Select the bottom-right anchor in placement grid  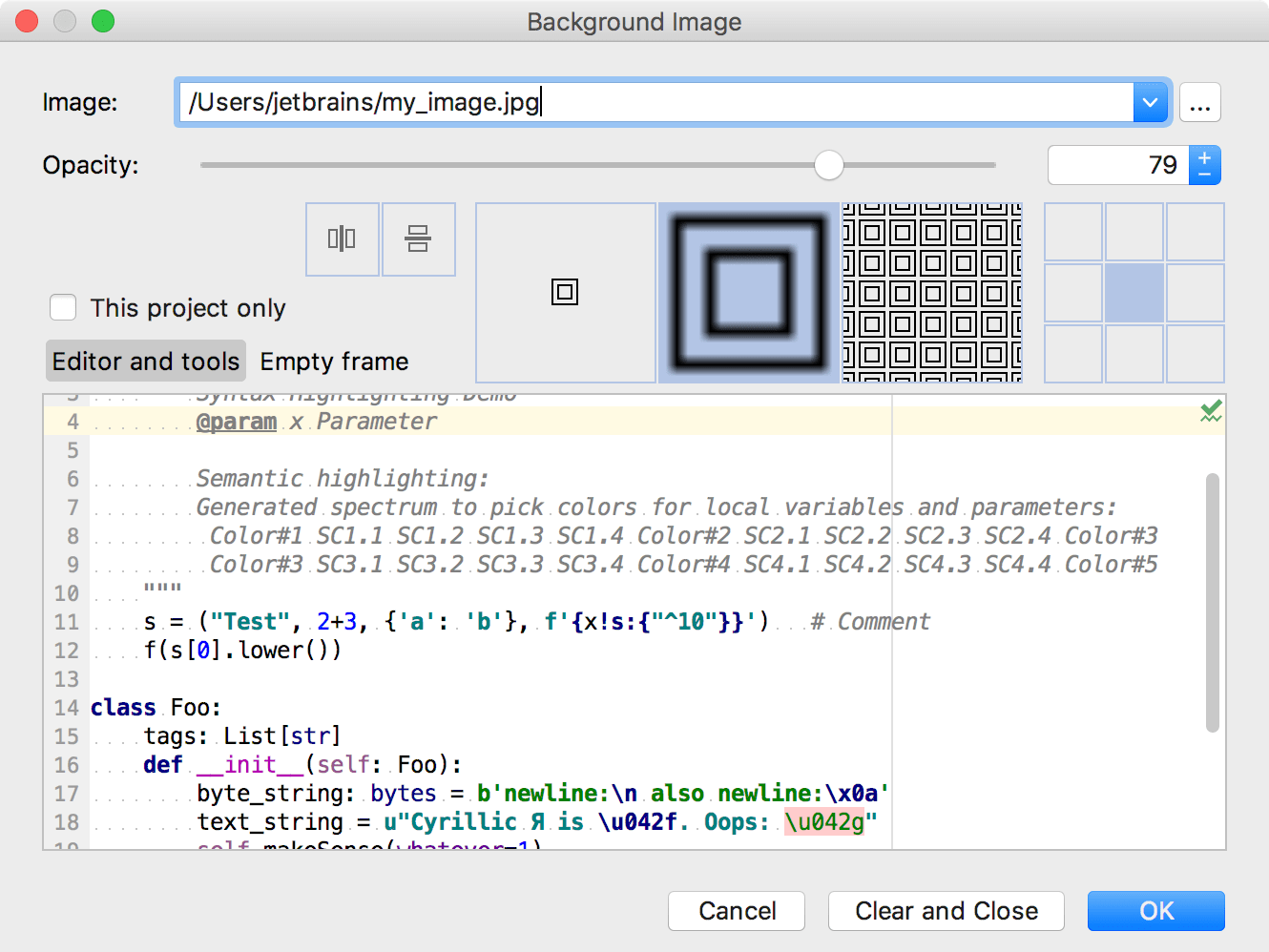(x=1196, y=354)
